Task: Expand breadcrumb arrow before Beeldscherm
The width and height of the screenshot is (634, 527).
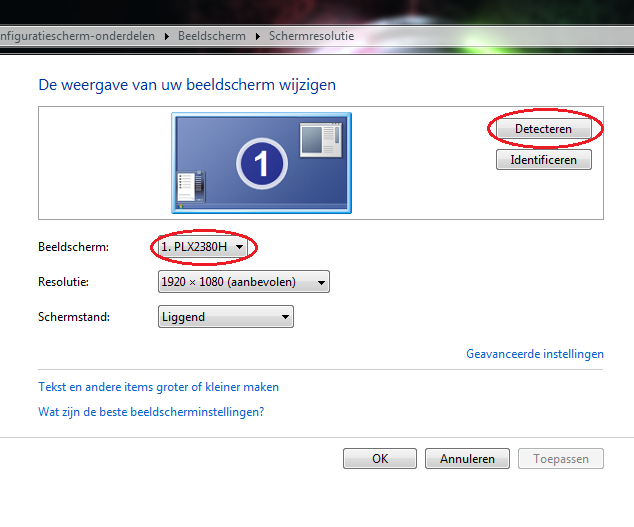Action: tap(167, 36)
